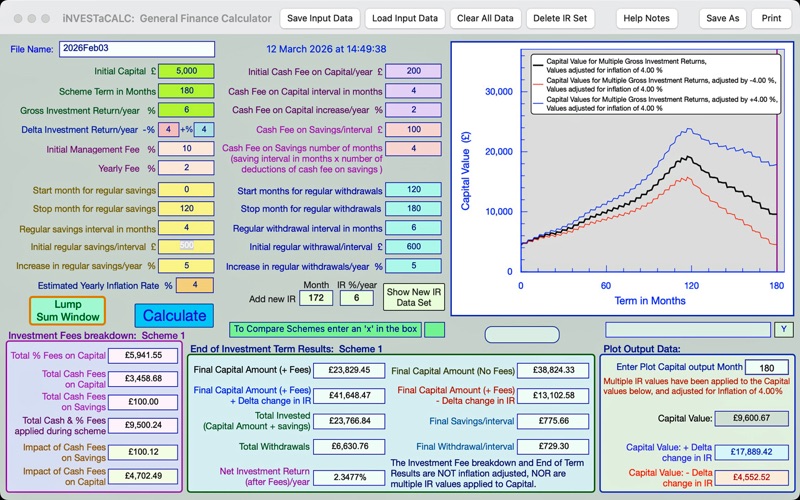The image size is (800, 500).
Task: Click the Save As button
Action: tap(722, 18)
